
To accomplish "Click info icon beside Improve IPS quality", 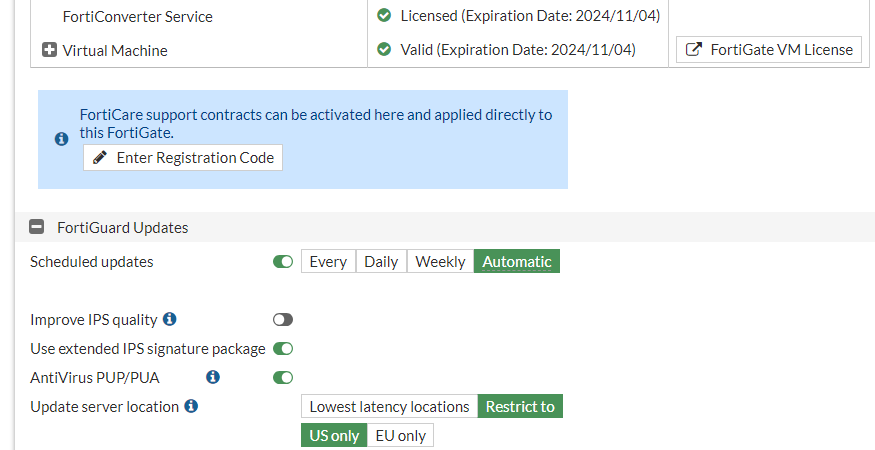I will (x=170, y=319).
